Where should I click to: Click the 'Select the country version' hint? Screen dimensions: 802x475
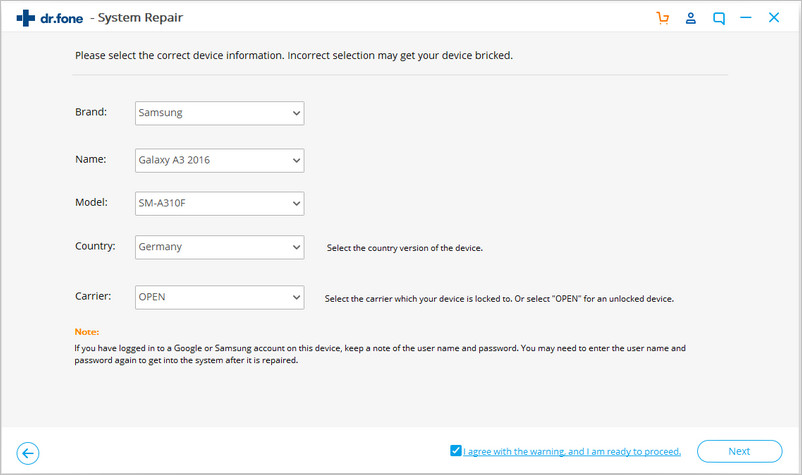tap(405, 248)
